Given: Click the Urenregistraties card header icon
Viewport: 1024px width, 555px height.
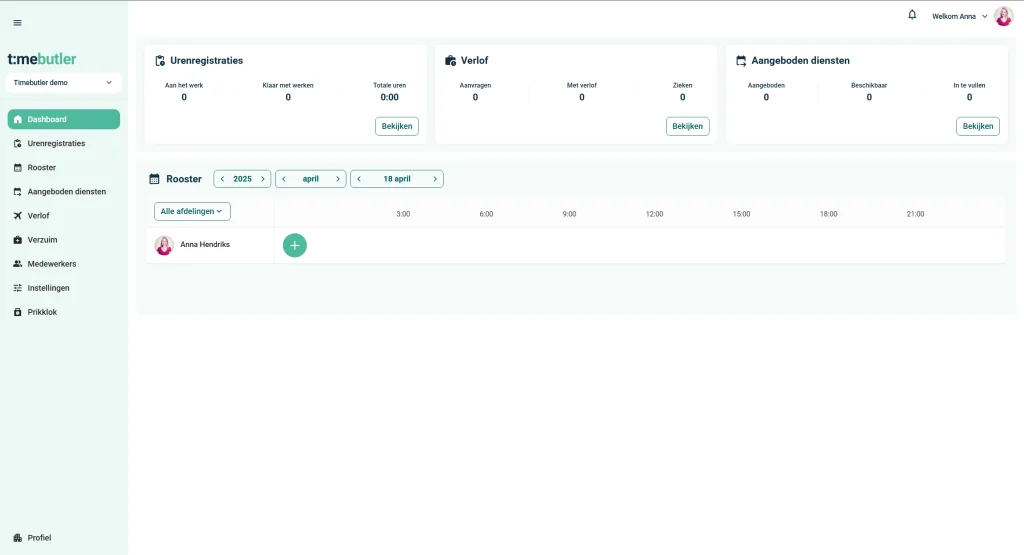Looking at the screenshot, I should [x=160, y=61].
